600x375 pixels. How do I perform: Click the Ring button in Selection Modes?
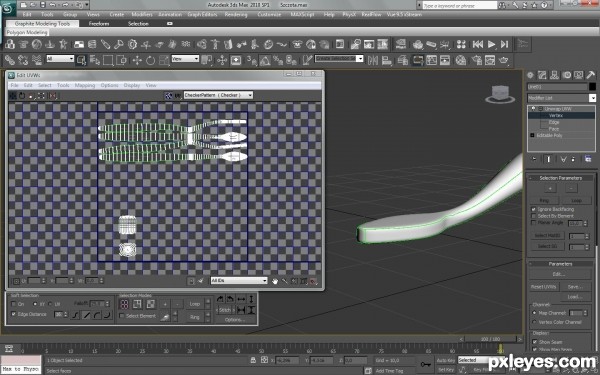pos(194,317)
